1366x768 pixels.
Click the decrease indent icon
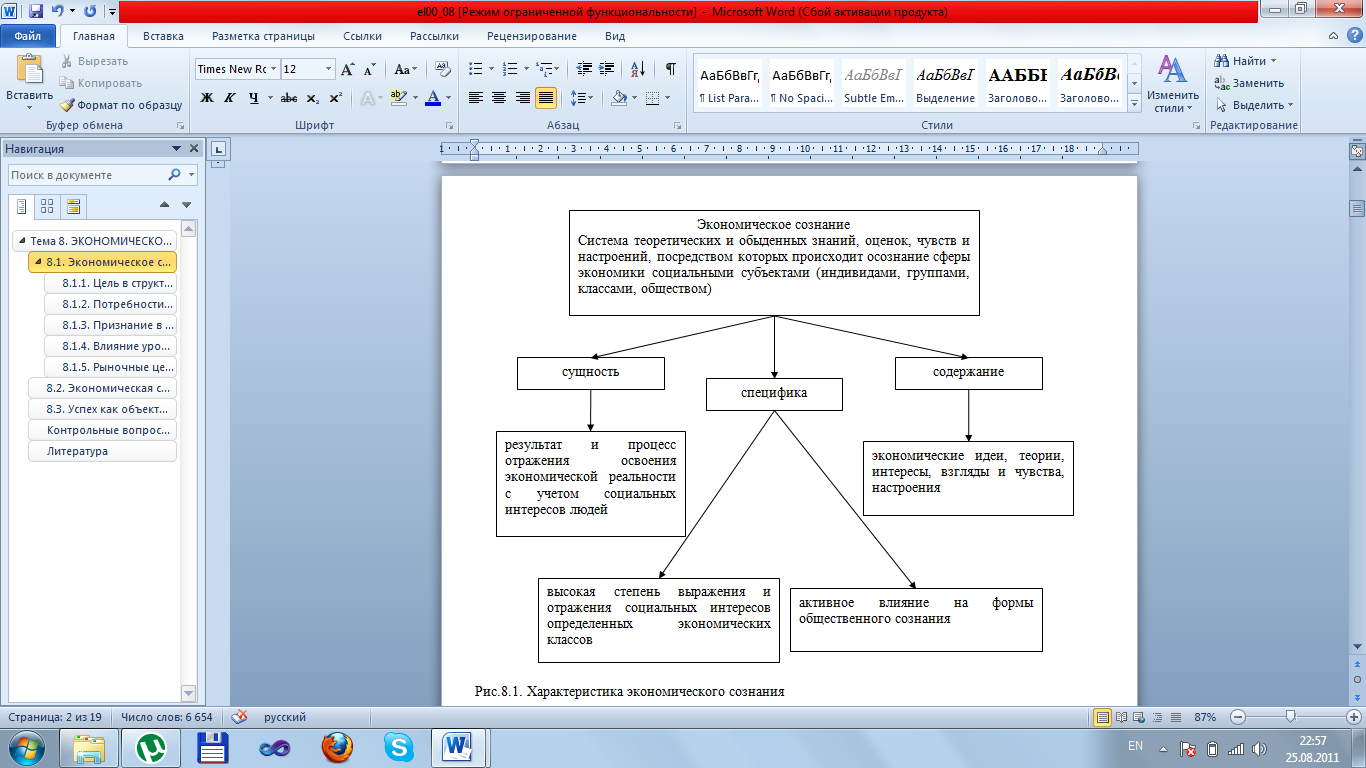pos(584,69)
